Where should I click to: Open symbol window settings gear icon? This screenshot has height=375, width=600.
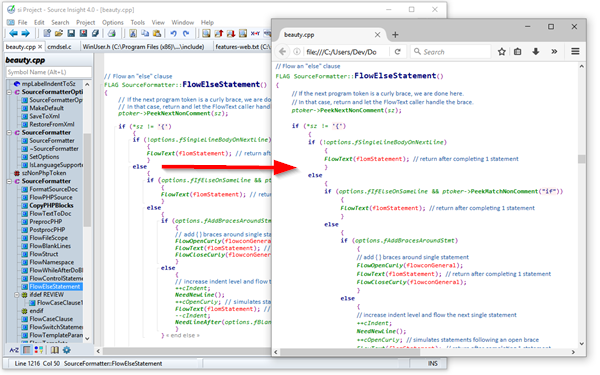pos(67,350)
